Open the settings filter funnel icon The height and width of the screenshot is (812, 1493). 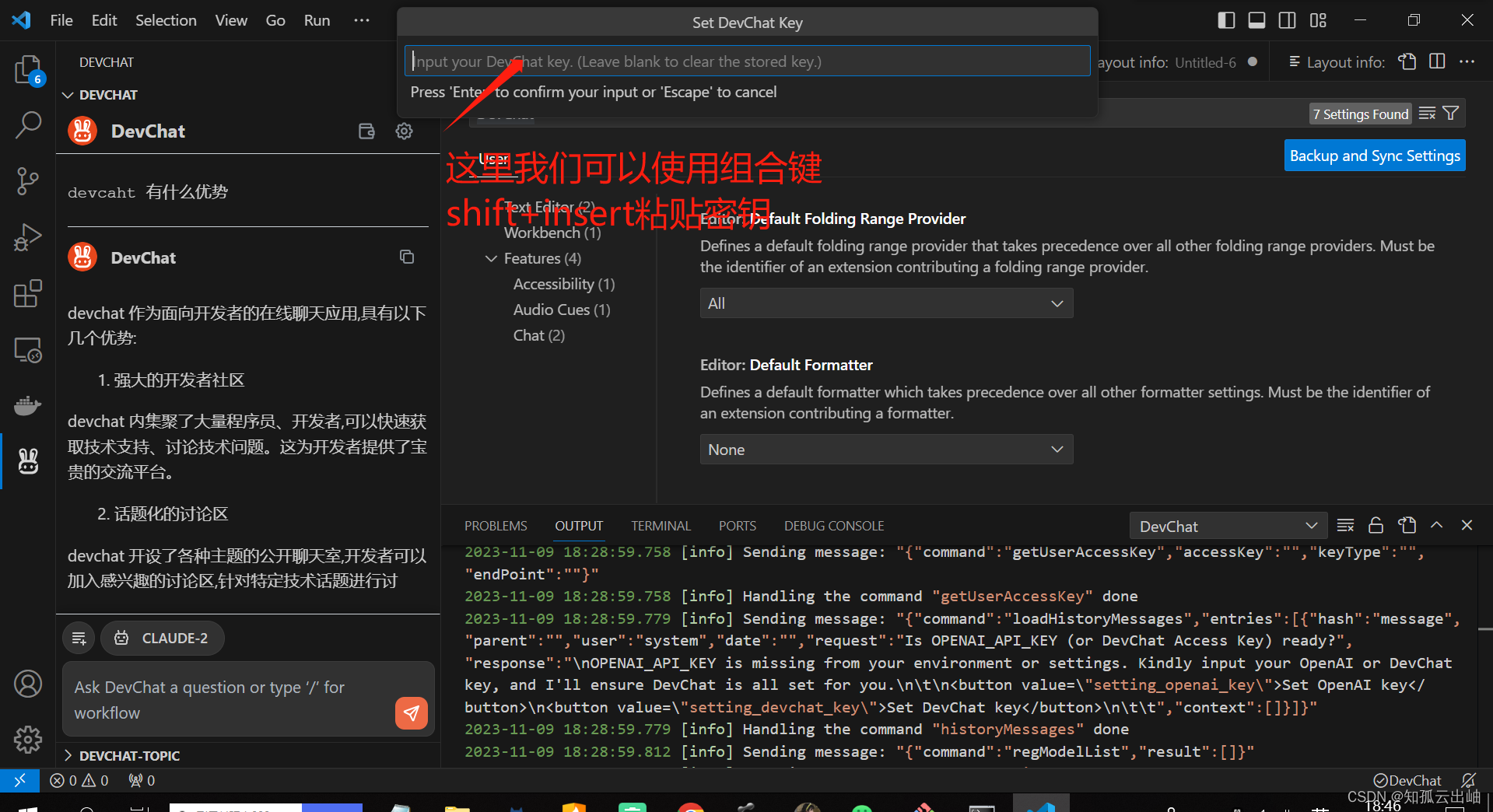click(x=1451, y=114)
